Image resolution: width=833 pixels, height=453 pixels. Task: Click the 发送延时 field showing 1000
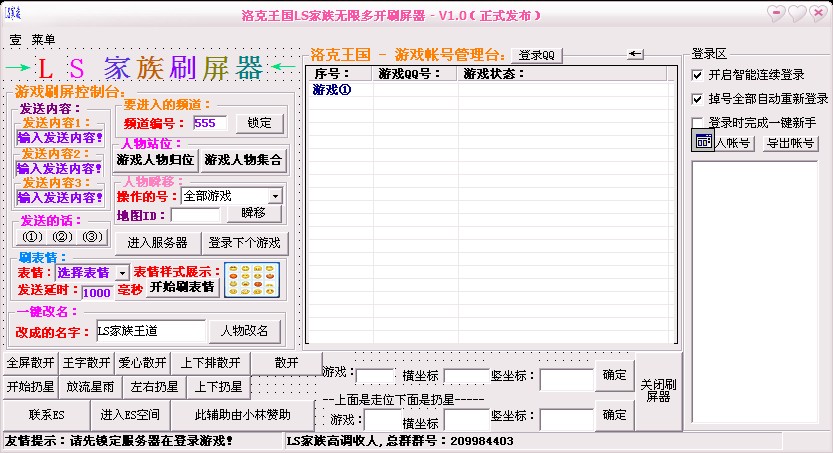pyautogui.click(x=97, y=293)
